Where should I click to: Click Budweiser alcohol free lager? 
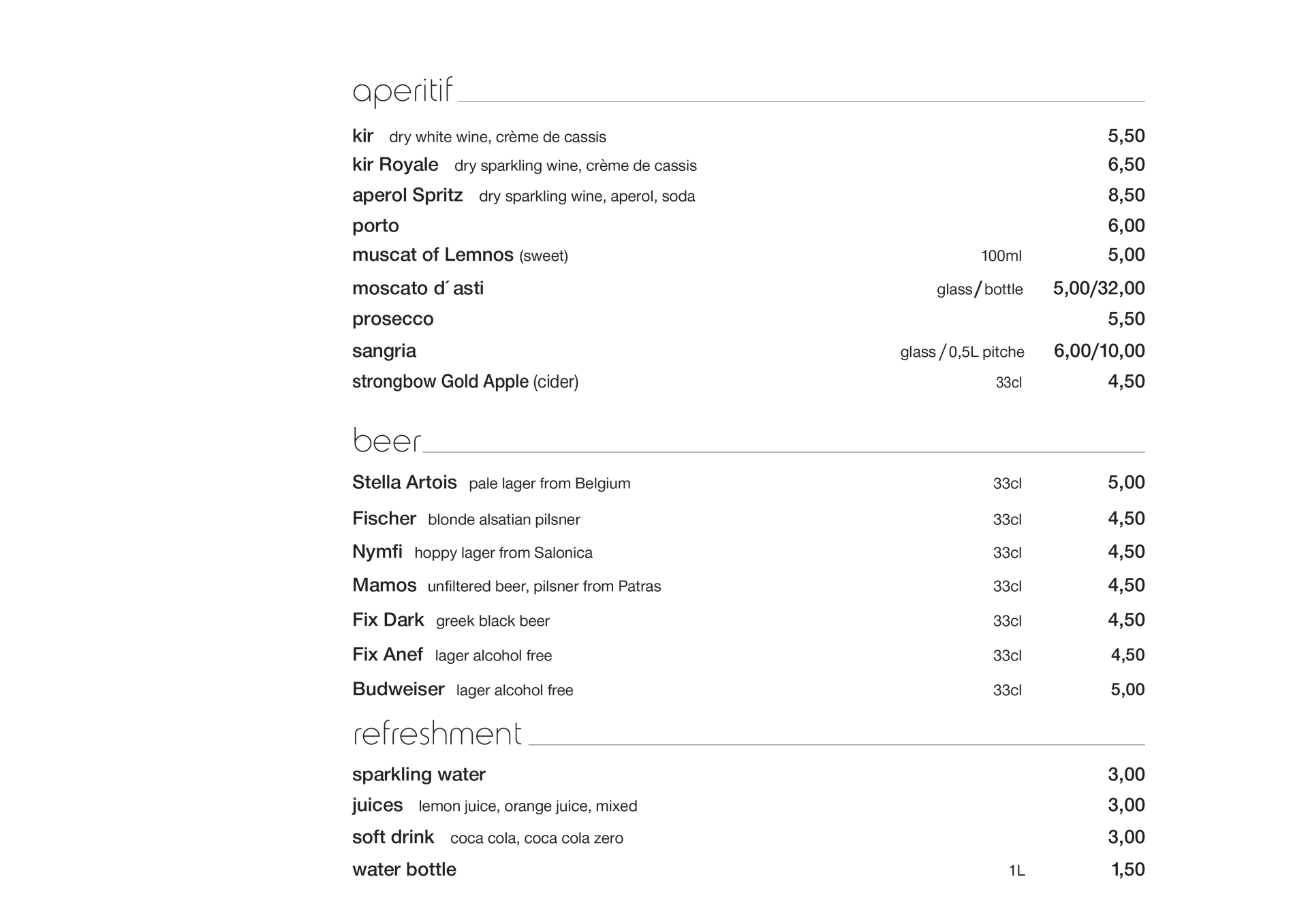click(x=398, y=689)
